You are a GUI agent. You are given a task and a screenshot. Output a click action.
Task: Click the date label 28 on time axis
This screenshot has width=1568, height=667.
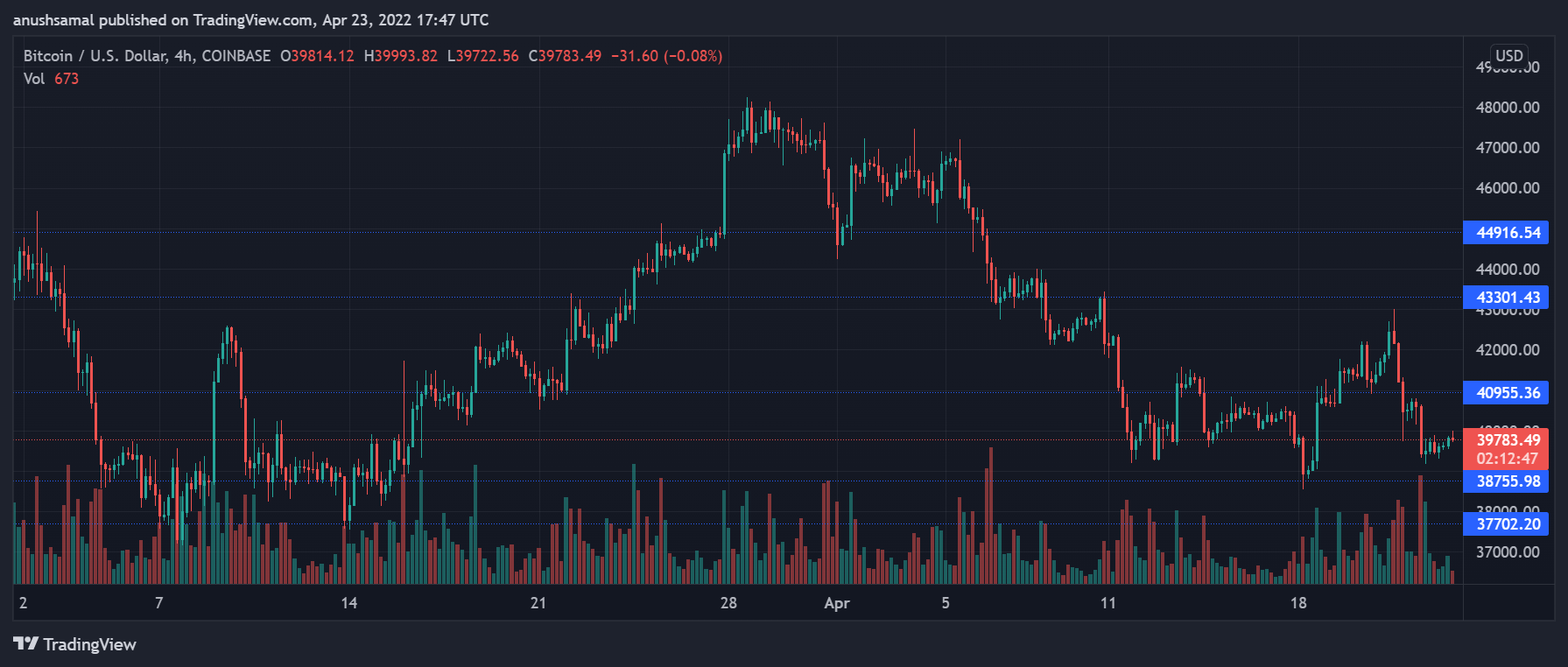click(x=728, y=603)
